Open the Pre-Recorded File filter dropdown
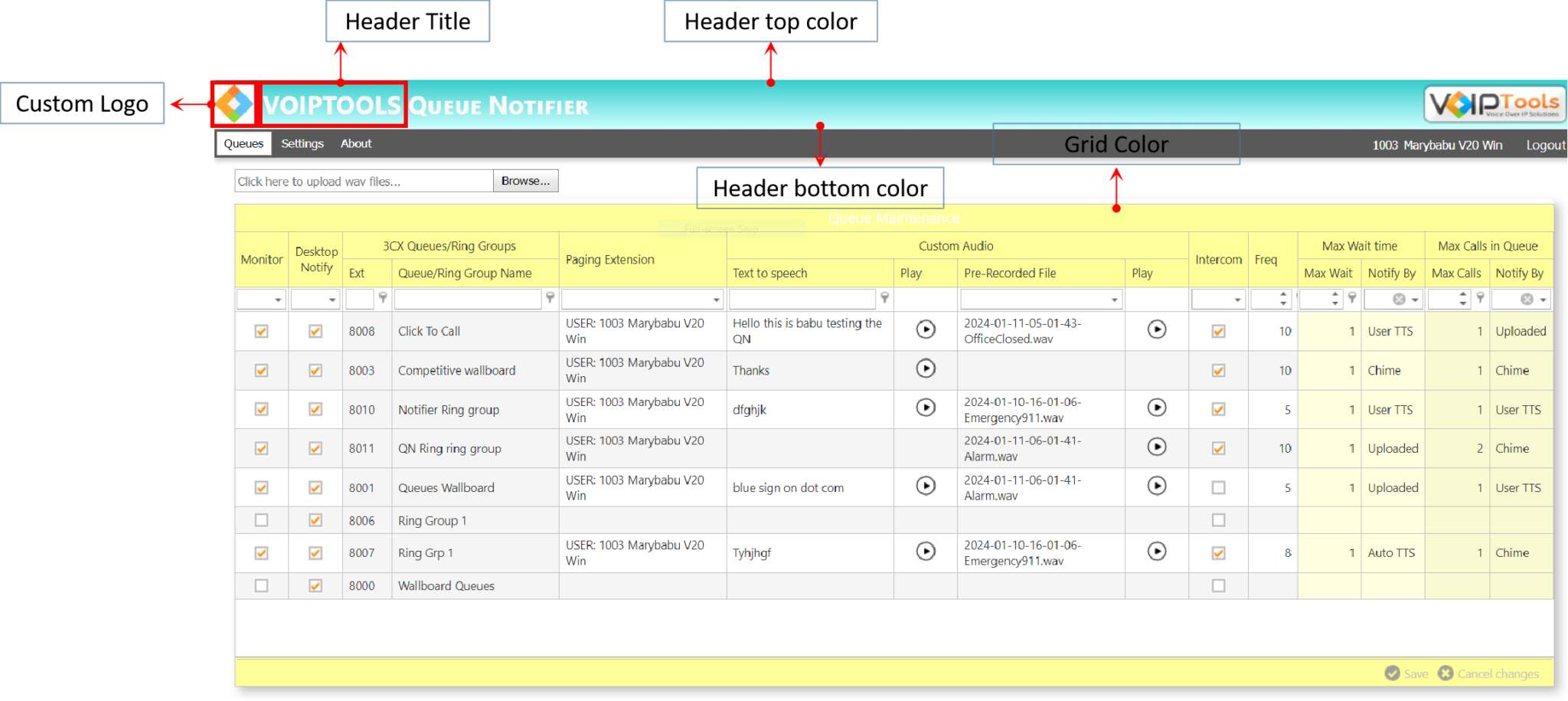 tap(1114, 299)
